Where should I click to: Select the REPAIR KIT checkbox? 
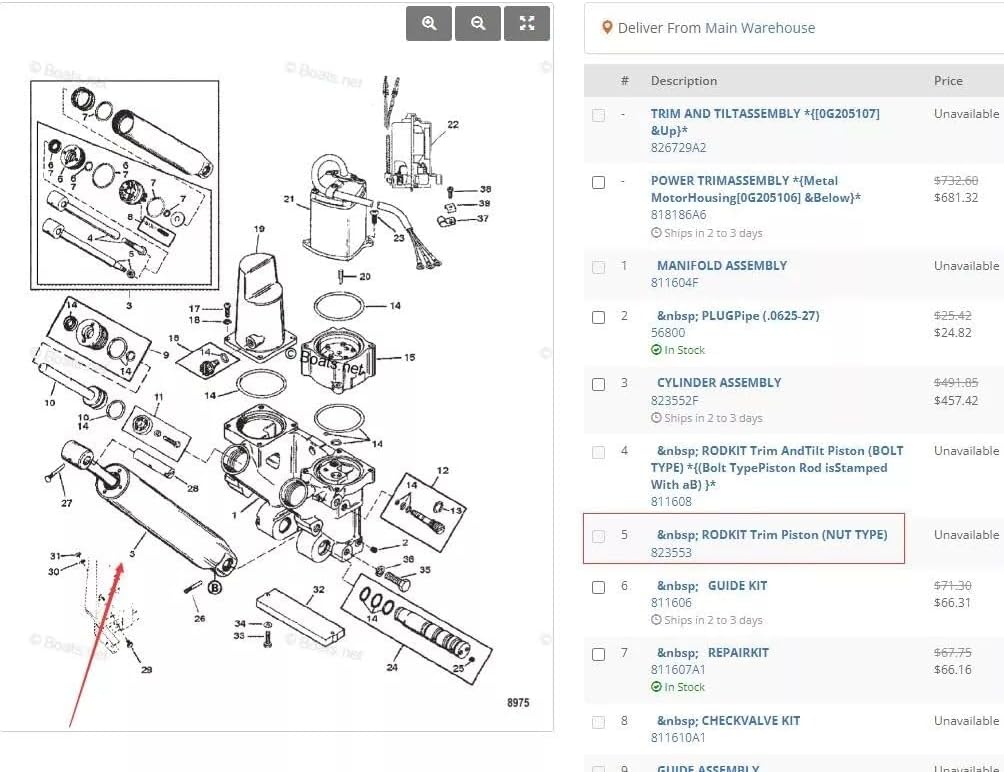point(599,655)
